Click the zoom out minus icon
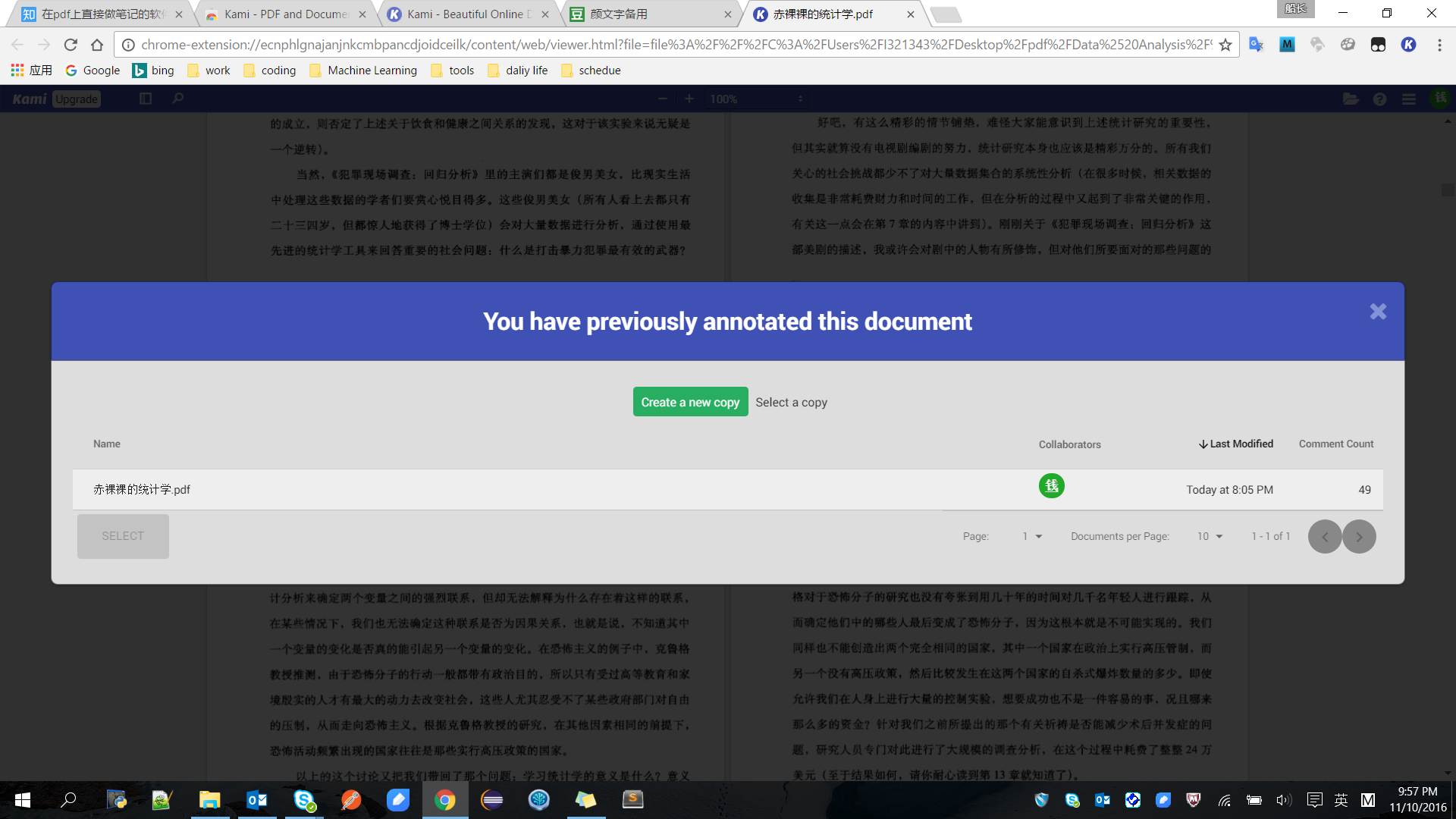1456x819 pixels. click(x=662, y=99)
